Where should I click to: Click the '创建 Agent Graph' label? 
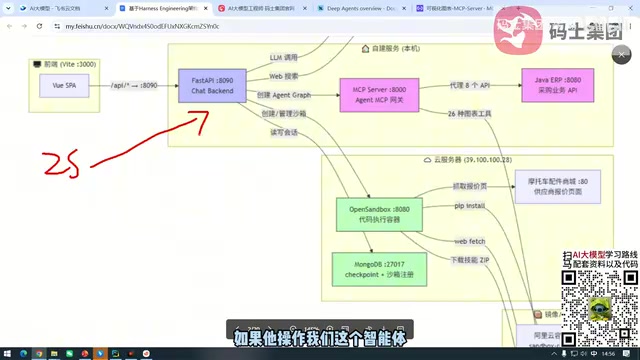pyautogui.click(x=284, y=95)
